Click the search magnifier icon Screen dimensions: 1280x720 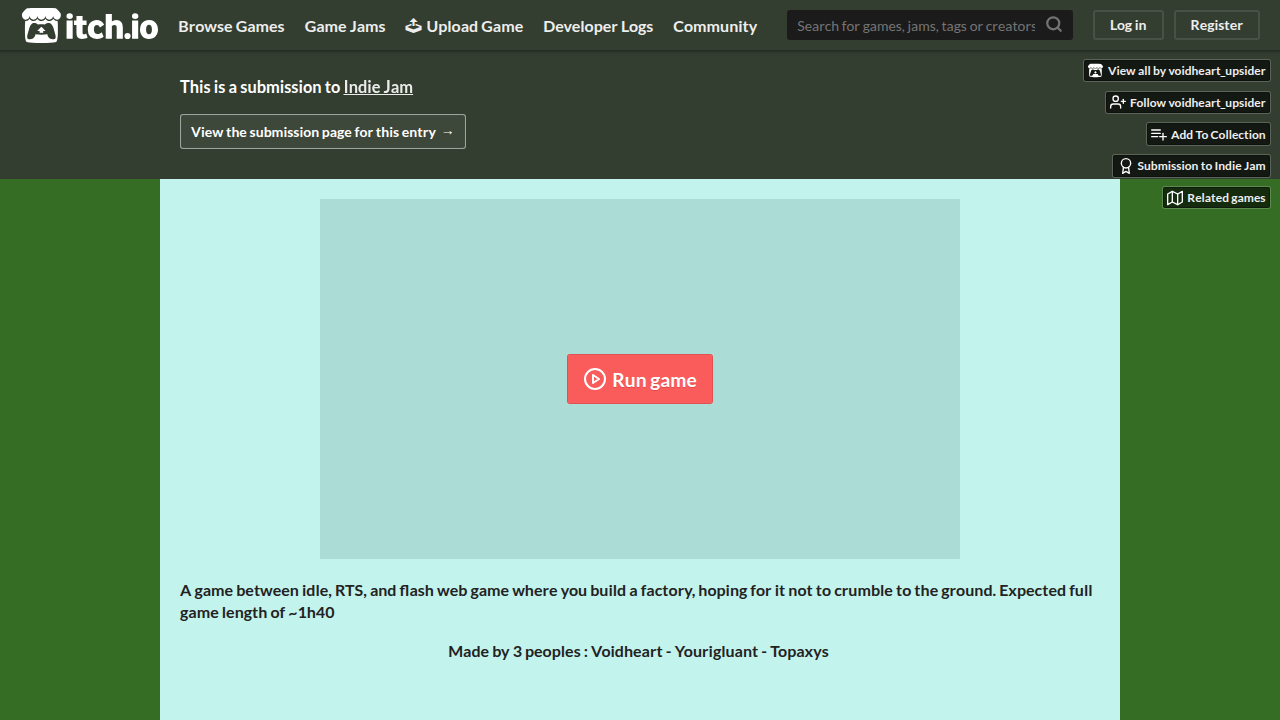1054,25
